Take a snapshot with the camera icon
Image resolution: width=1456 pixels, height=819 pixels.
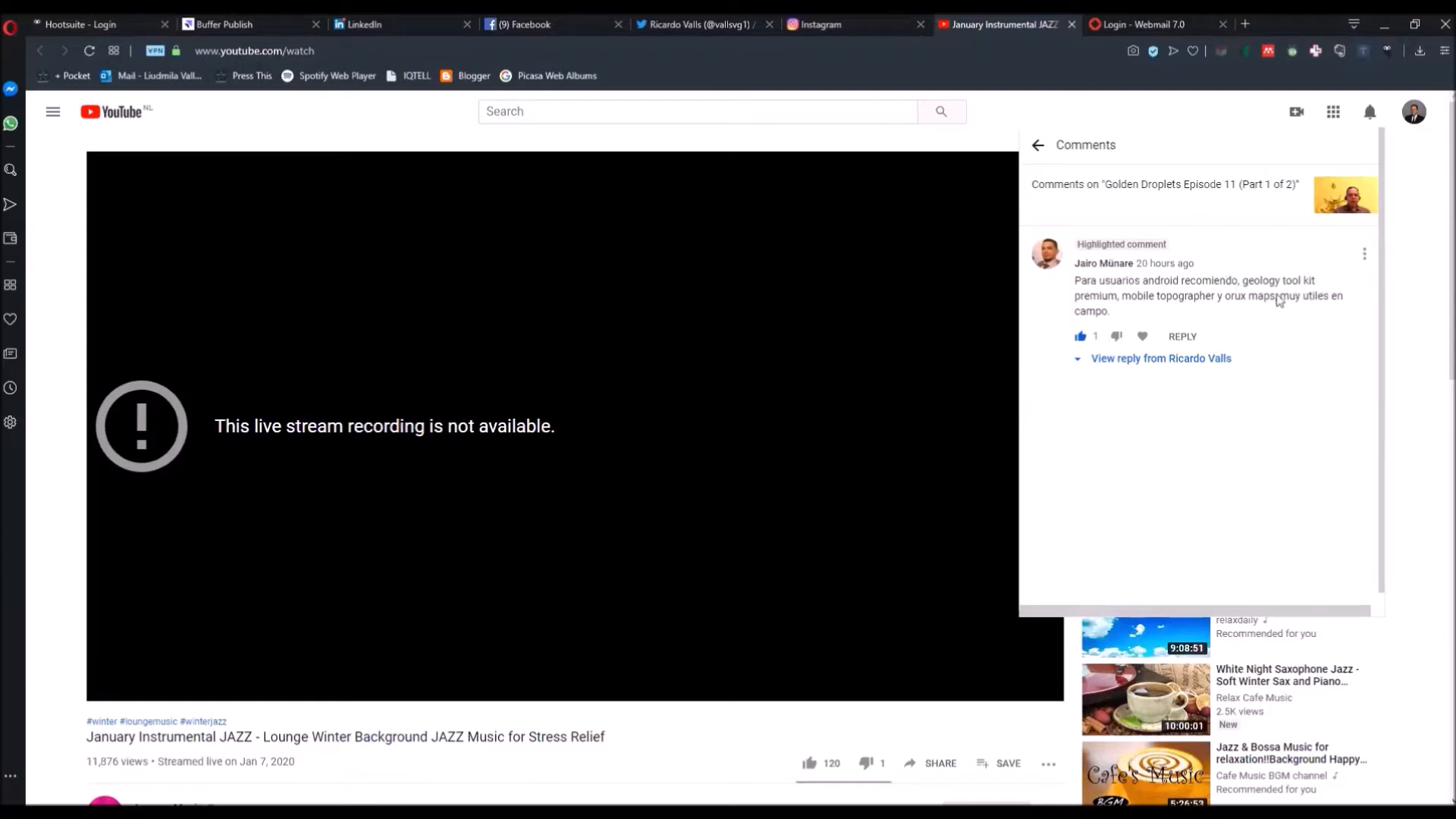[1133, 51]
